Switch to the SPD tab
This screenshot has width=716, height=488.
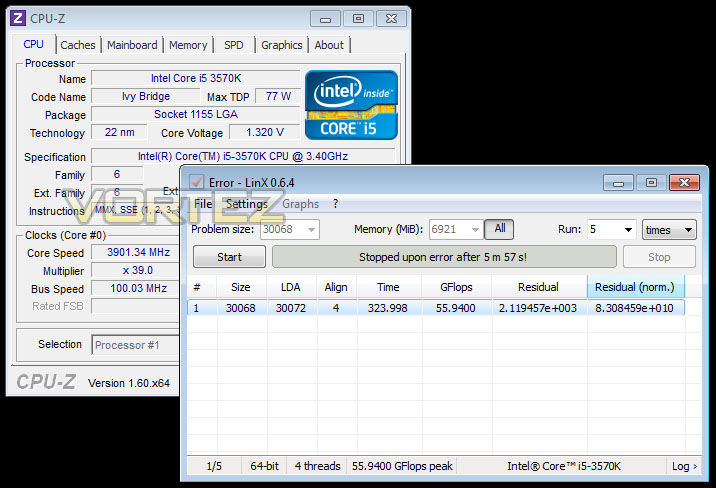click(233, 45)
